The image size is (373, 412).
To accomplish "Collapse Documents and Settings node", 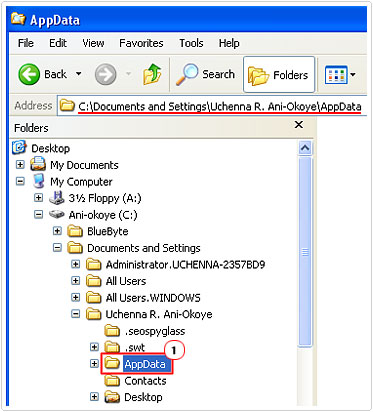I will pos(57,248).
